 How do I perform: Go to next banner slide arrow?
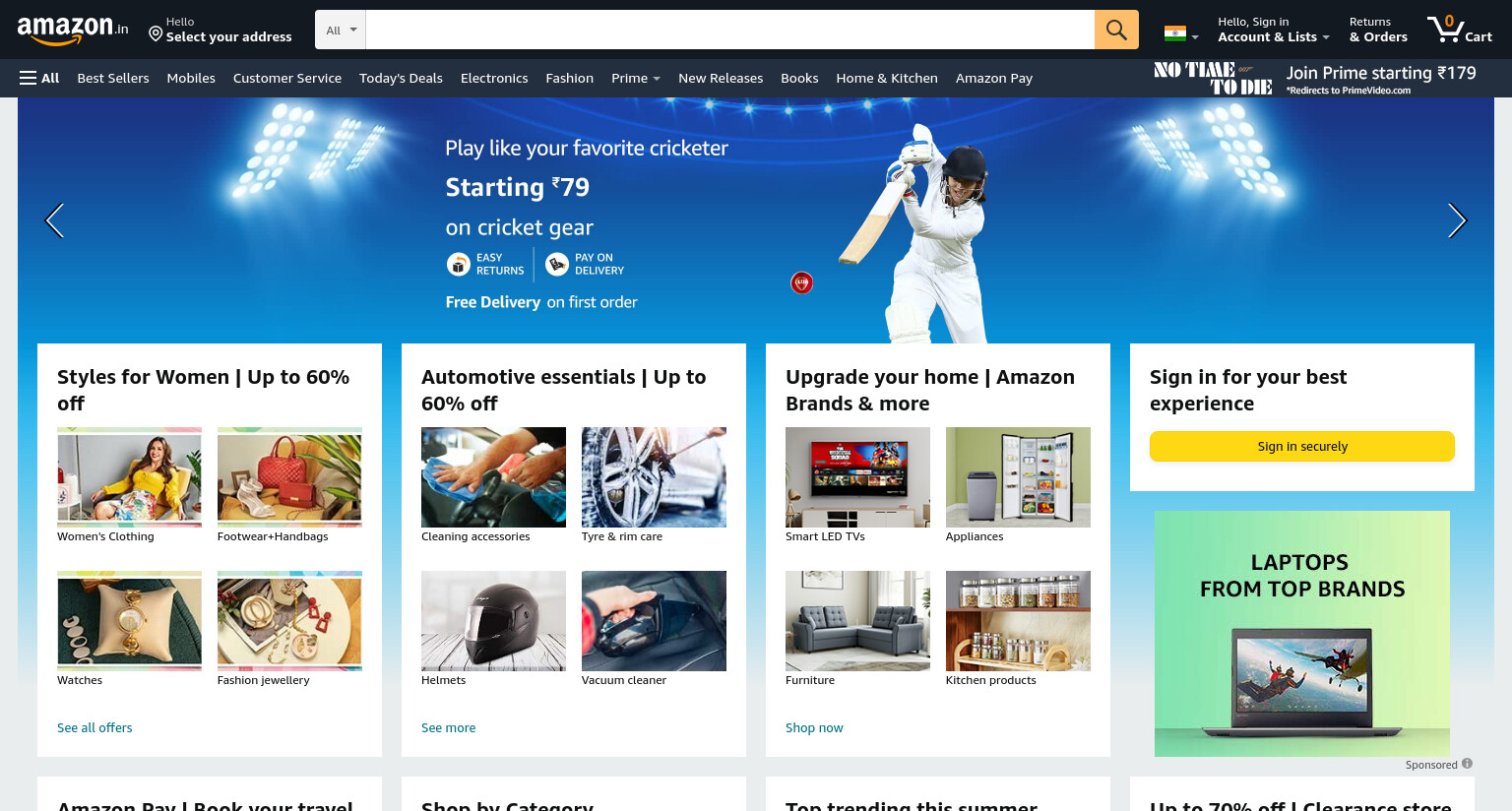tap(1457, 220)
